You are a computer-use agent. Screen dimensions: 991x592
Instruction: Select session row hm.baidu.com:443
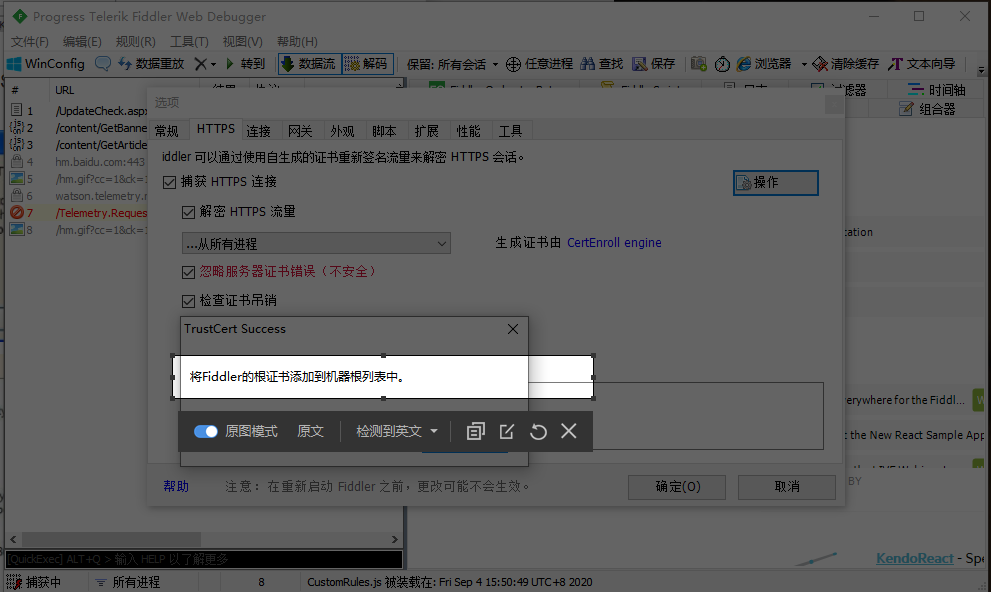tap(78, 162)
